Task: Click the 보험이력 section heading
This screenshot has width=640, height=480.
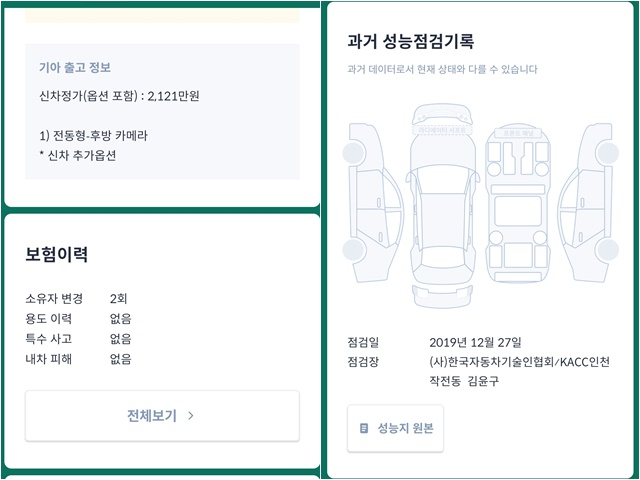Action: click(x=57, y=254)
